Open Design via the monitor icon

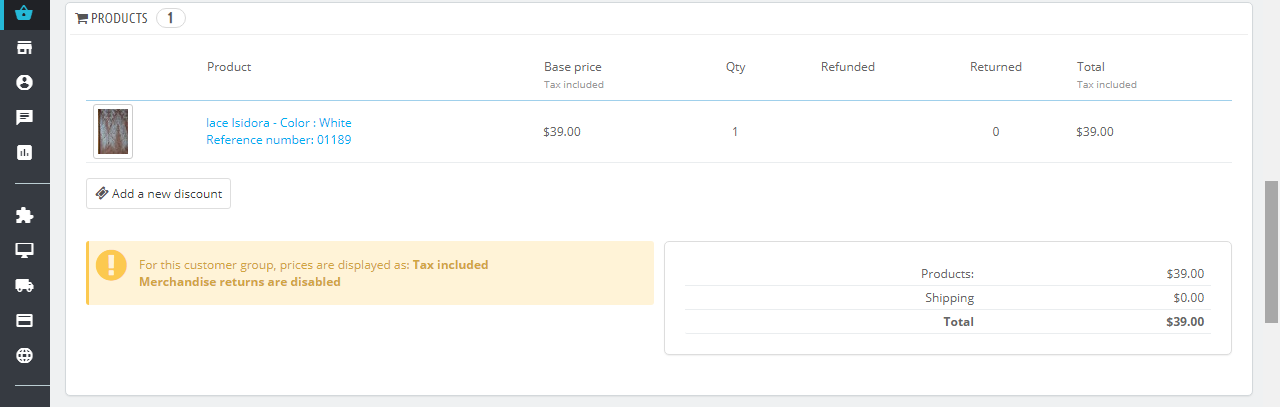pyautogui.click(x=25, y=250)
